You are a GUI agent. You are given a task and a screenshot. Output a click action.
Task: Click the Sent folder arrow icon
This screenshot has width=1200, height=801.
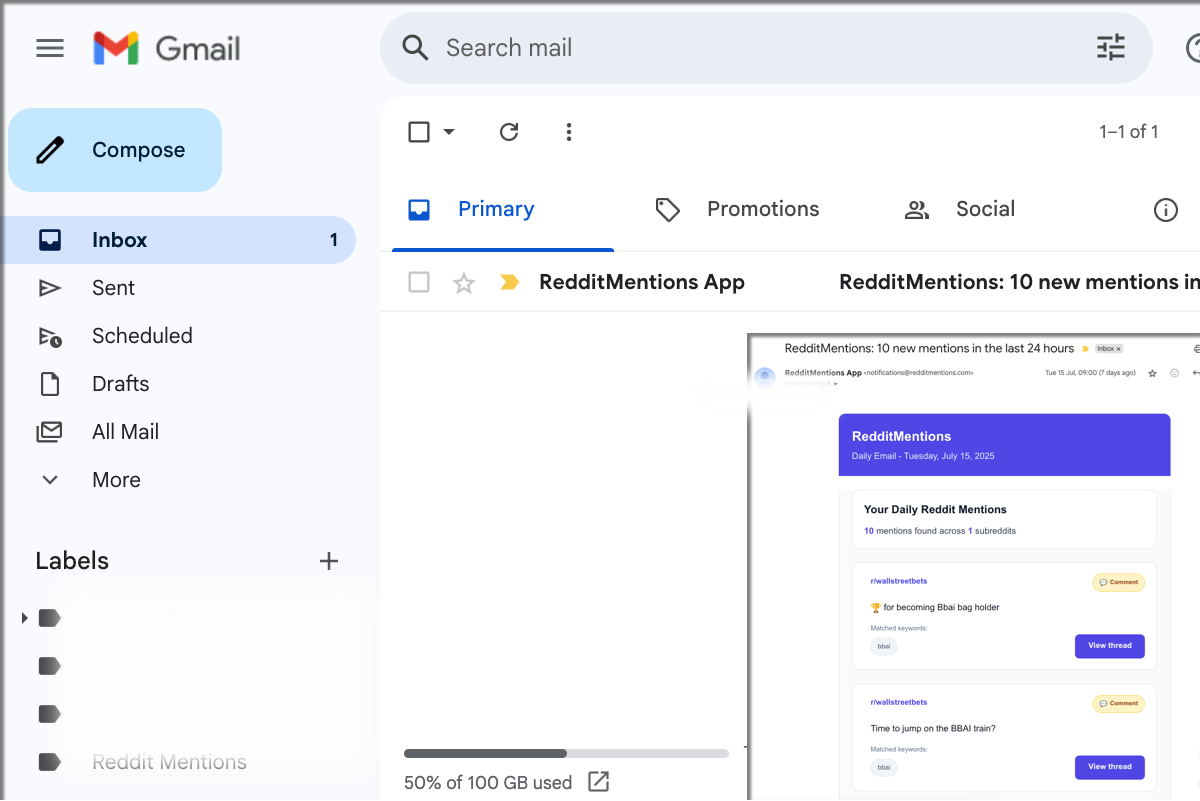49,288
